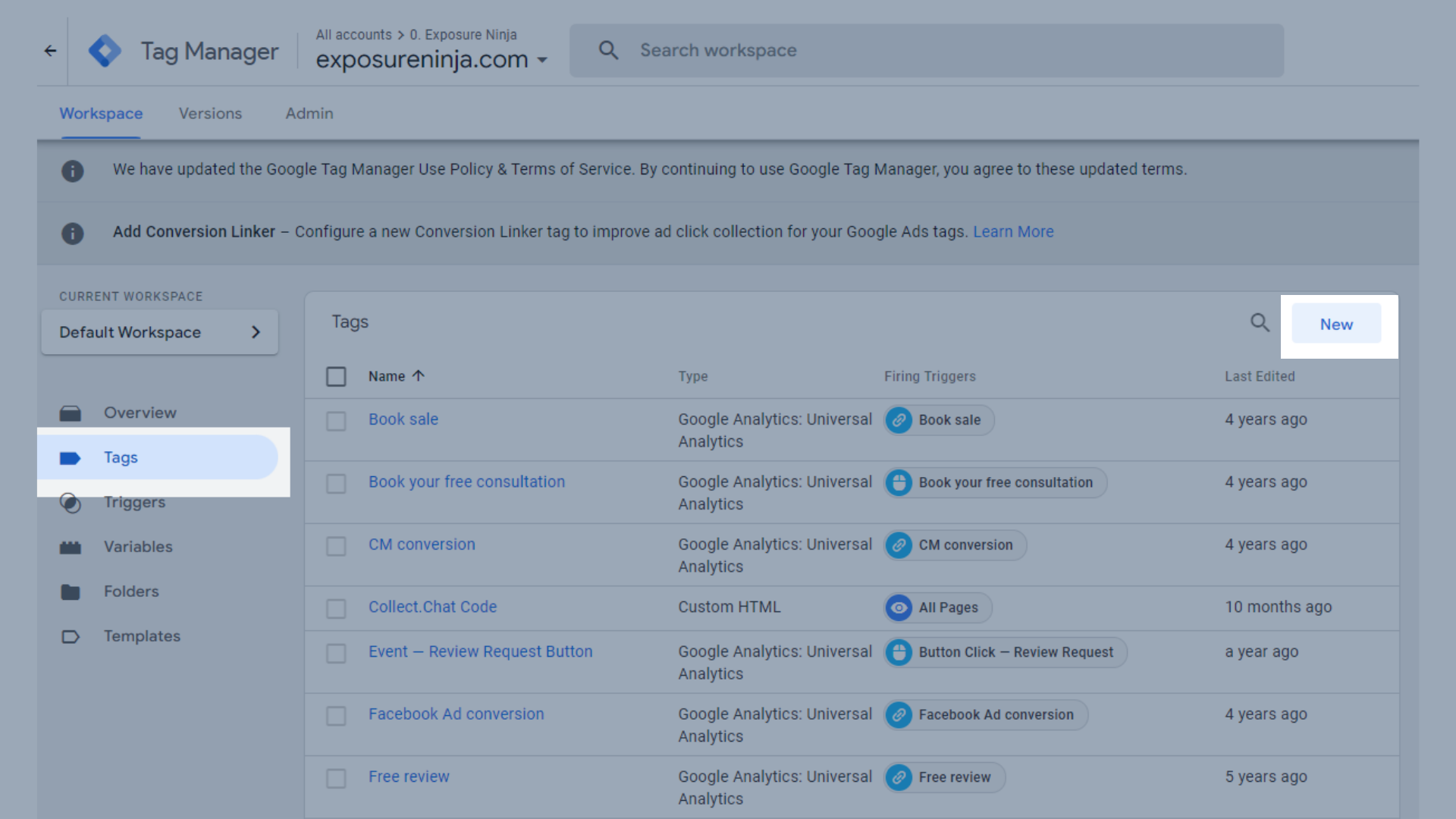
Task: Click the New tag button
Action: tap(1335, 324)
